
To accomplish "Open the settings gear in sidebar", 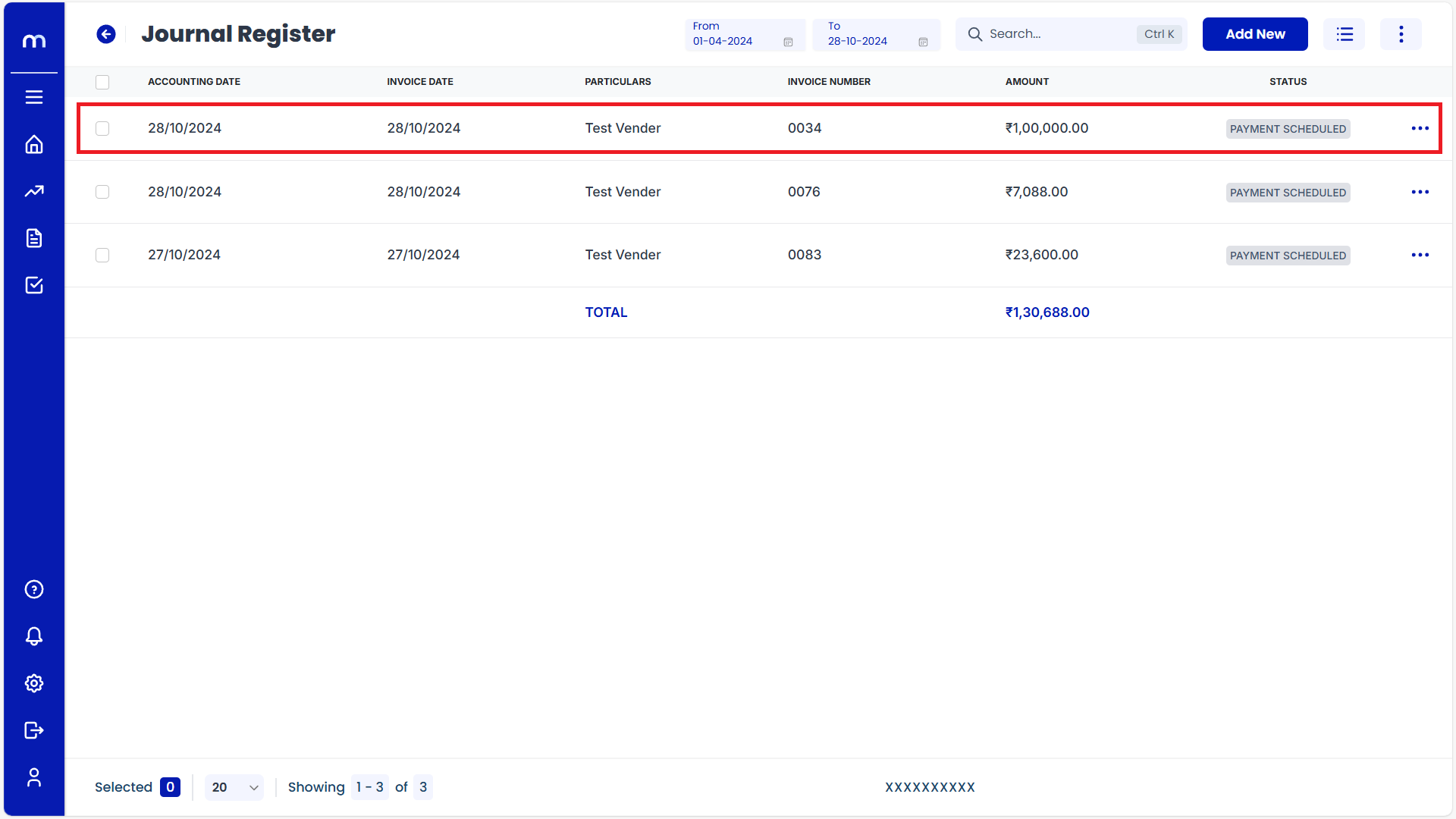I will click(x=34, y=683).
